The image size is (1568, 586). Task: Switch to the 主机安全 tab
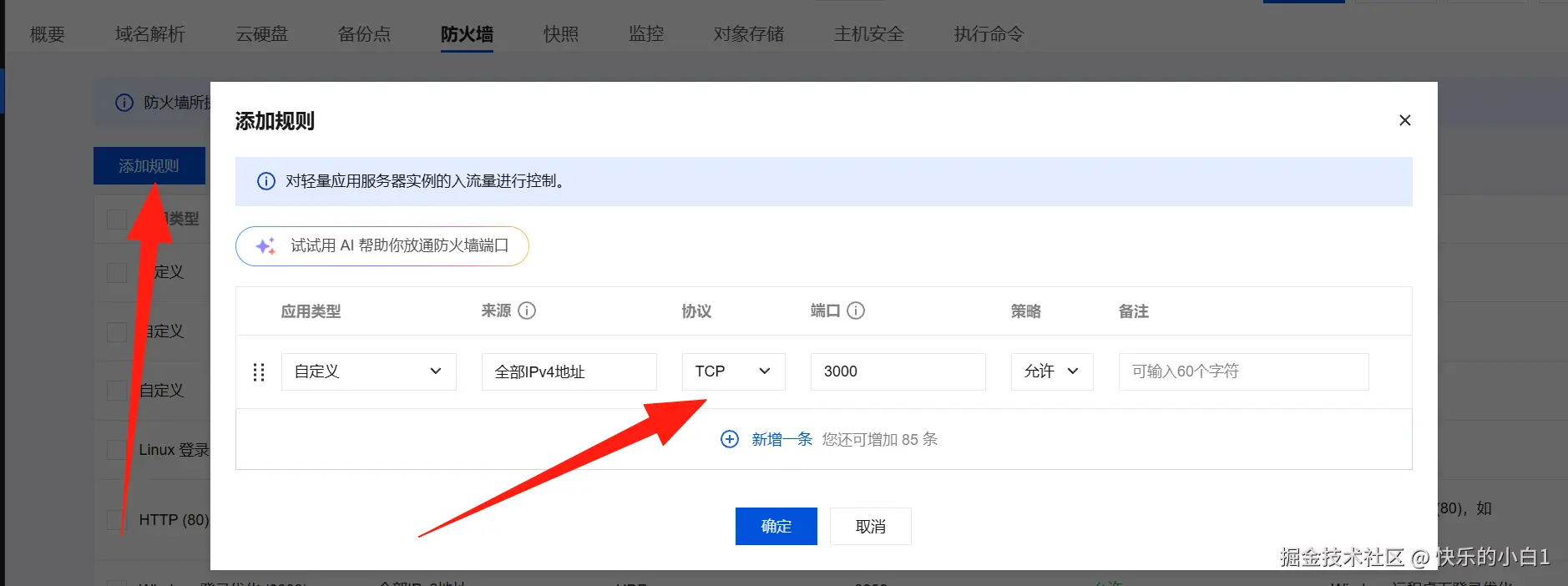(869, 34)
